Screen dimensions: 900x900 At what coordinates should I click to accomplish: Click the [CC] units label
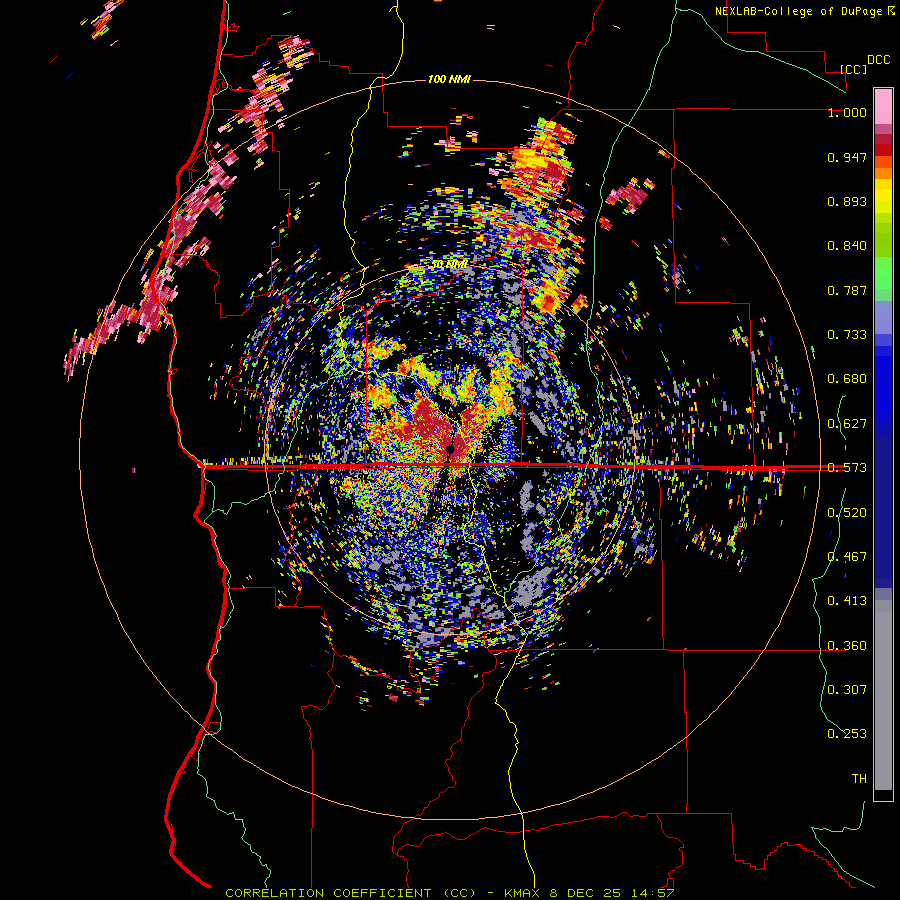854,69
